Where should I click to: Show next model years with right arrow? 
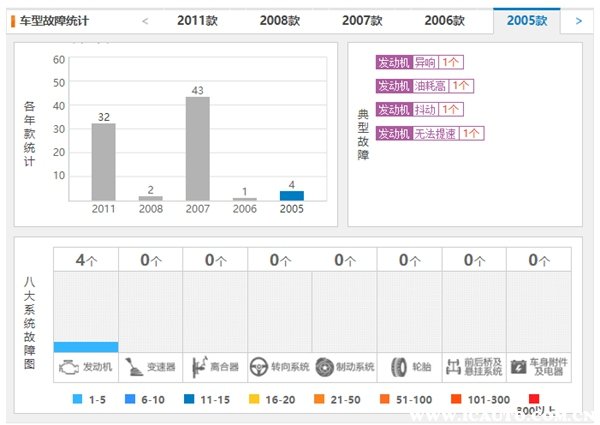pyautogui.click(x=578, y=20)
